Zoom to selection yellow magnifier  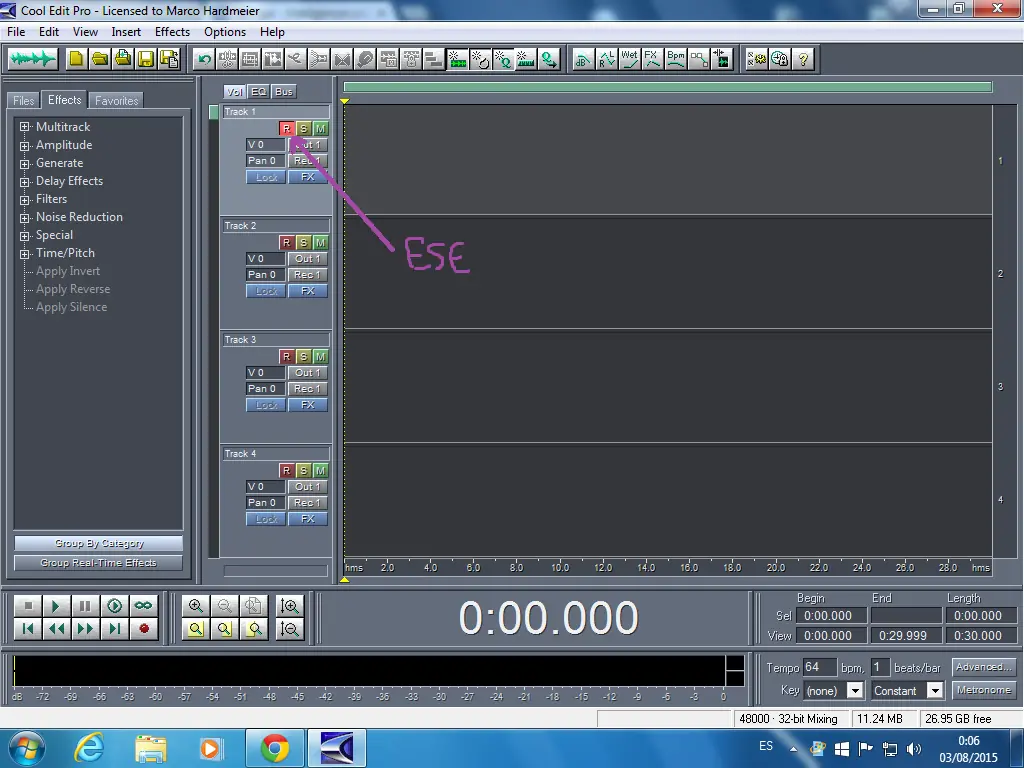tap(196, 629)
